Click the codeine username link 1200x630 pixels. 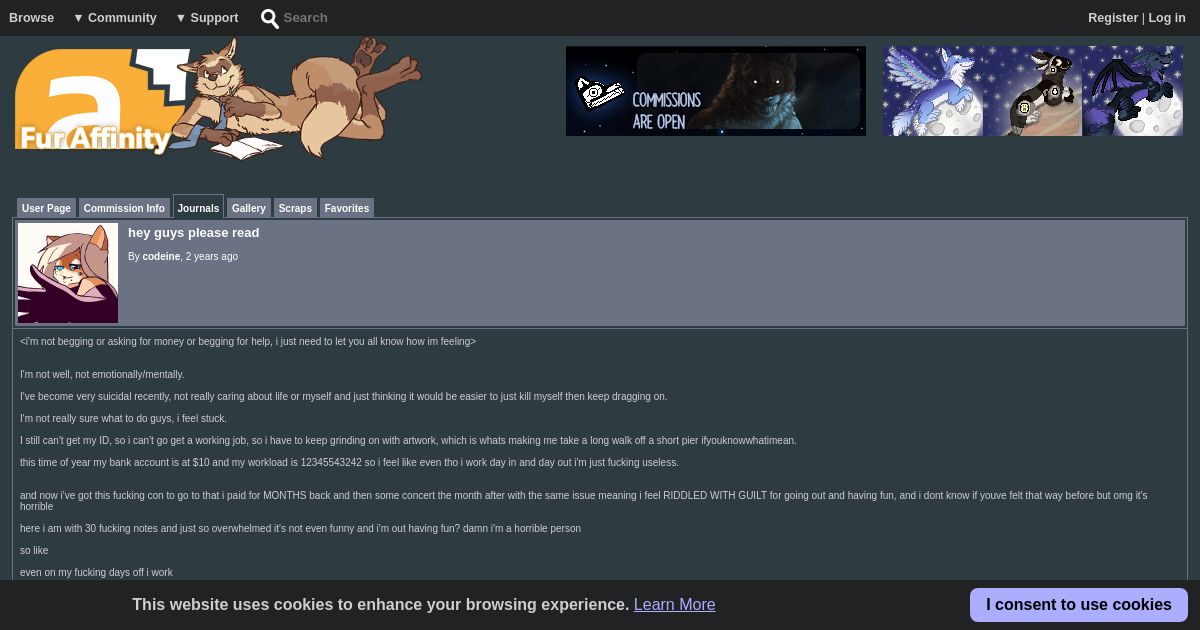tap(161, 257)
